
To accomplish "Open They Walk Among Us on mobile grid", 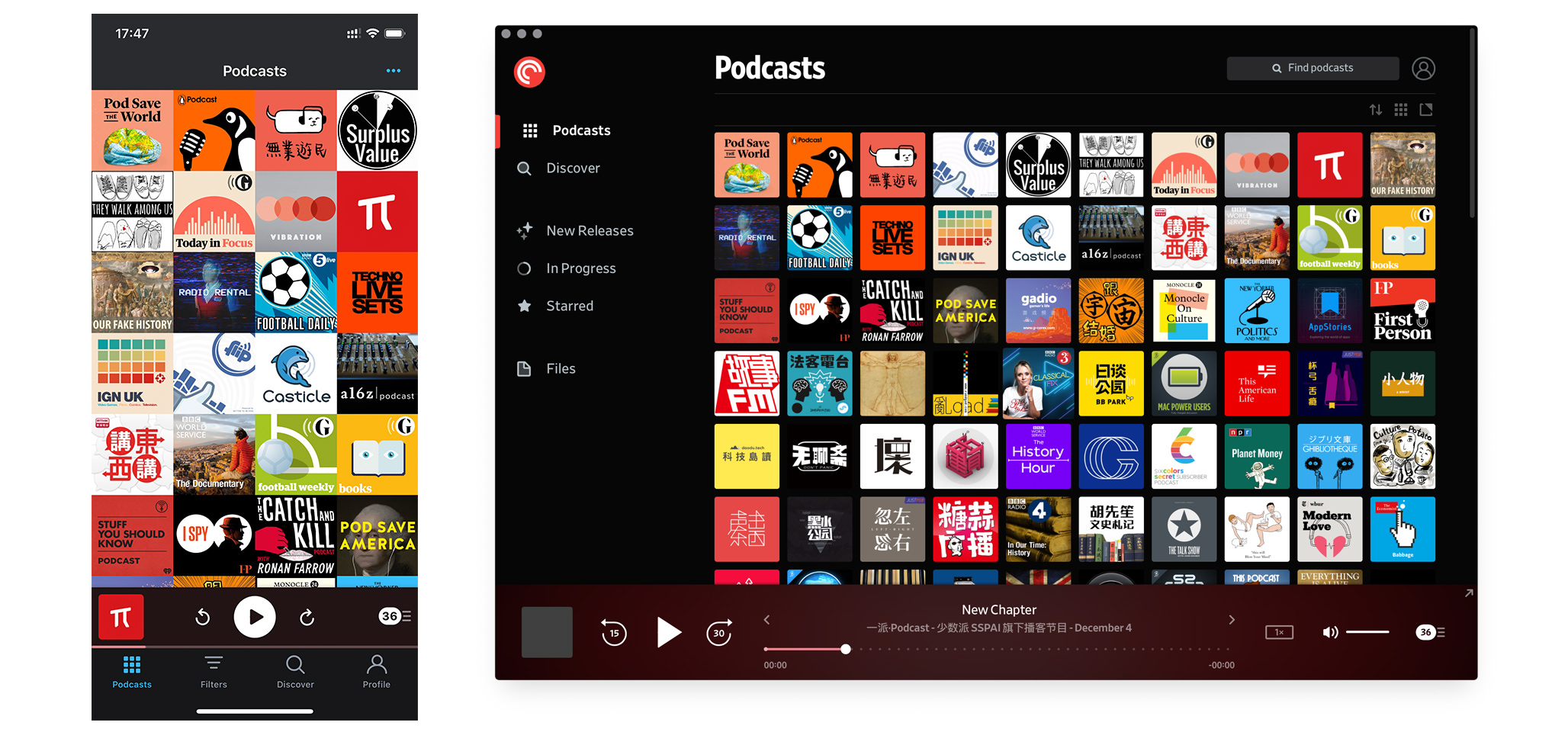I will click(x=132, y=211).
